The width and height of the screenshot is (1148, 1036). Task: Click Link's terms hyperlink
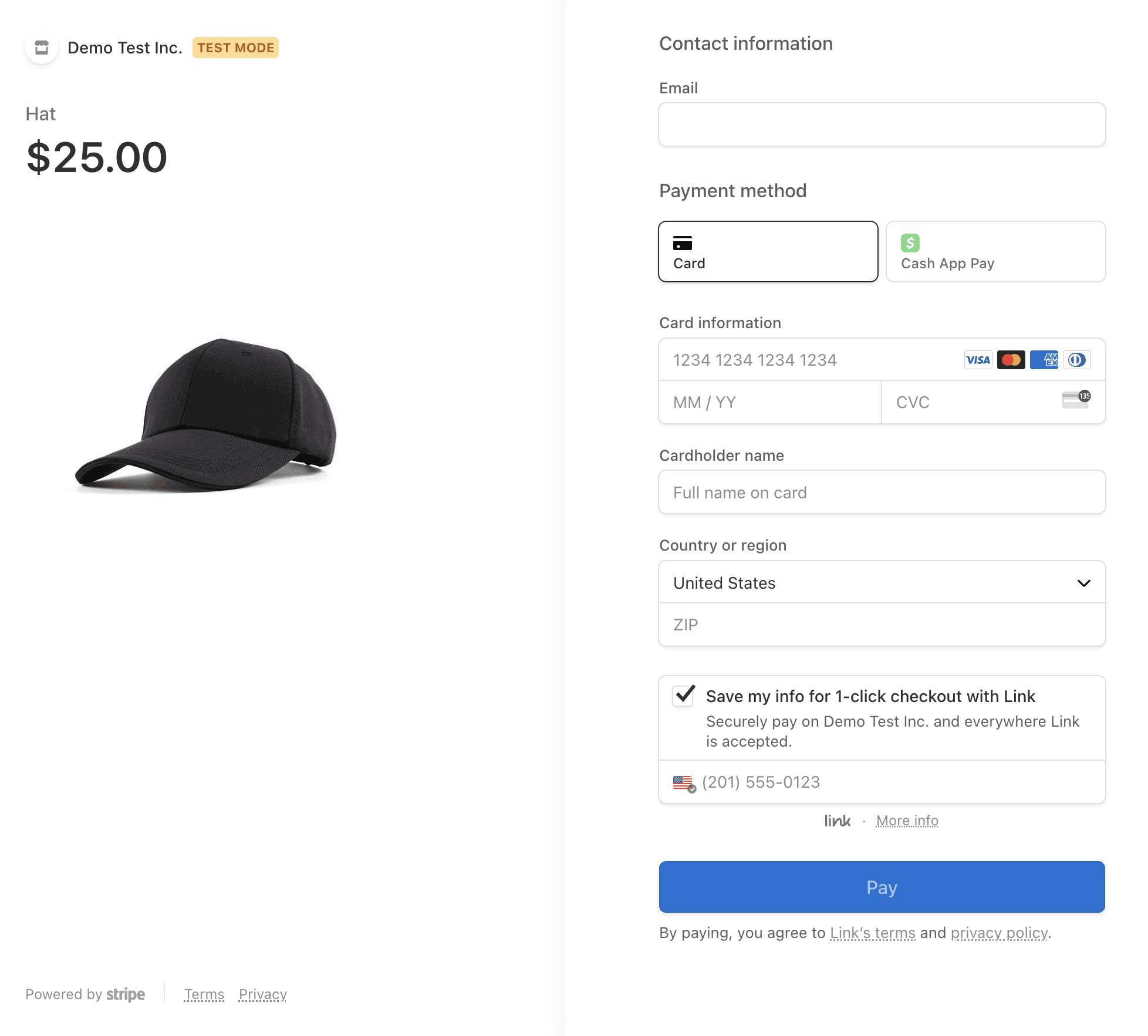[872, 933]
